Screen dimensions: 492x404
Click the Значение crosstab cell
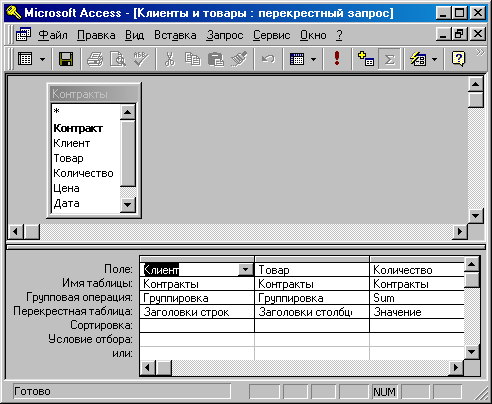pos(417,312)
